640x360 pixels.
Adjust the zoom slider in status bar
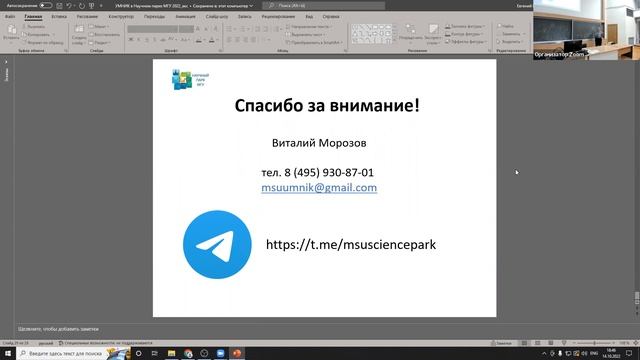click(x=594, y=343)
